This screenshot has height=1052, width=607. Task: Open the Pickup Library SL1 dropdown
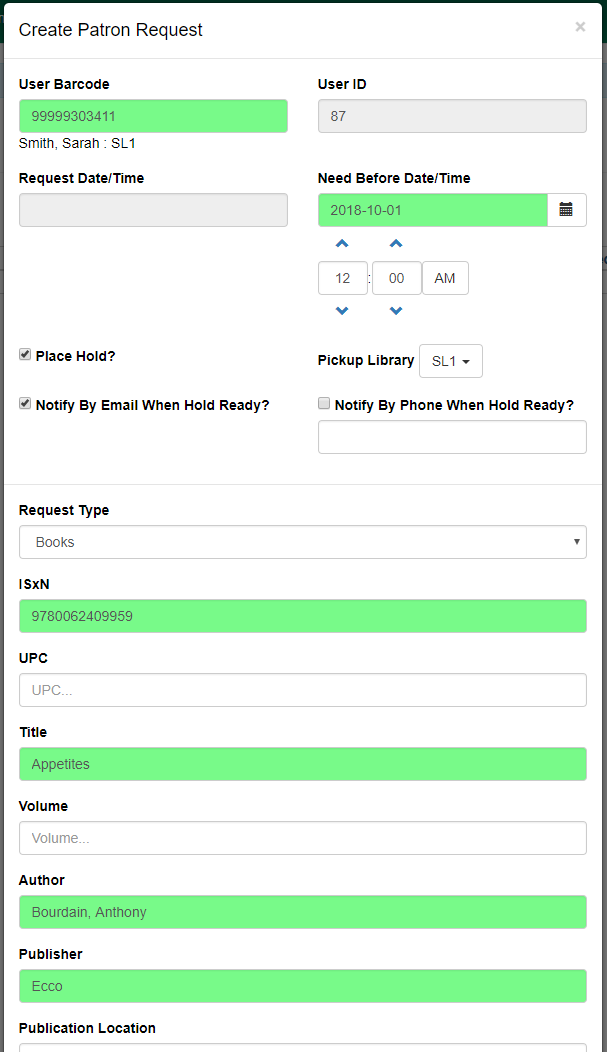coord(450,361)
